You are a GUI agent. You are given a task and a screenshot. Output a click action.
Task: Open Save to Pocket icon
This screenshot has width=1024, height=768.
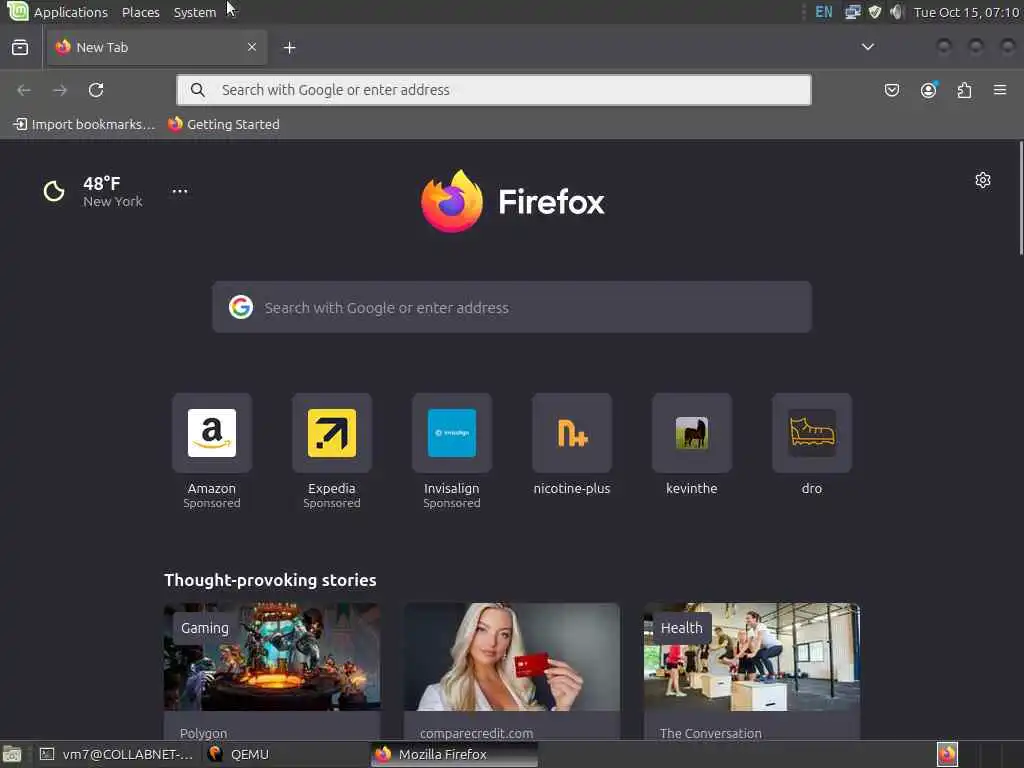(x=891, y=90)
